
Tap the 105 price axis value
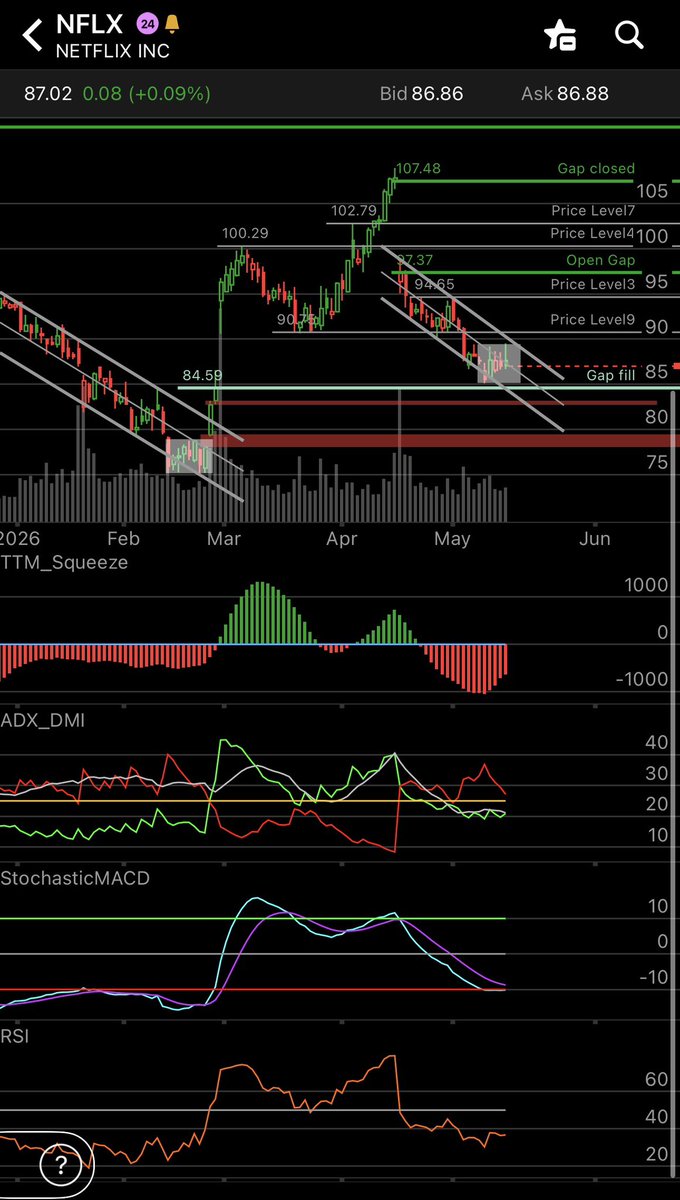tap(654, 191)
